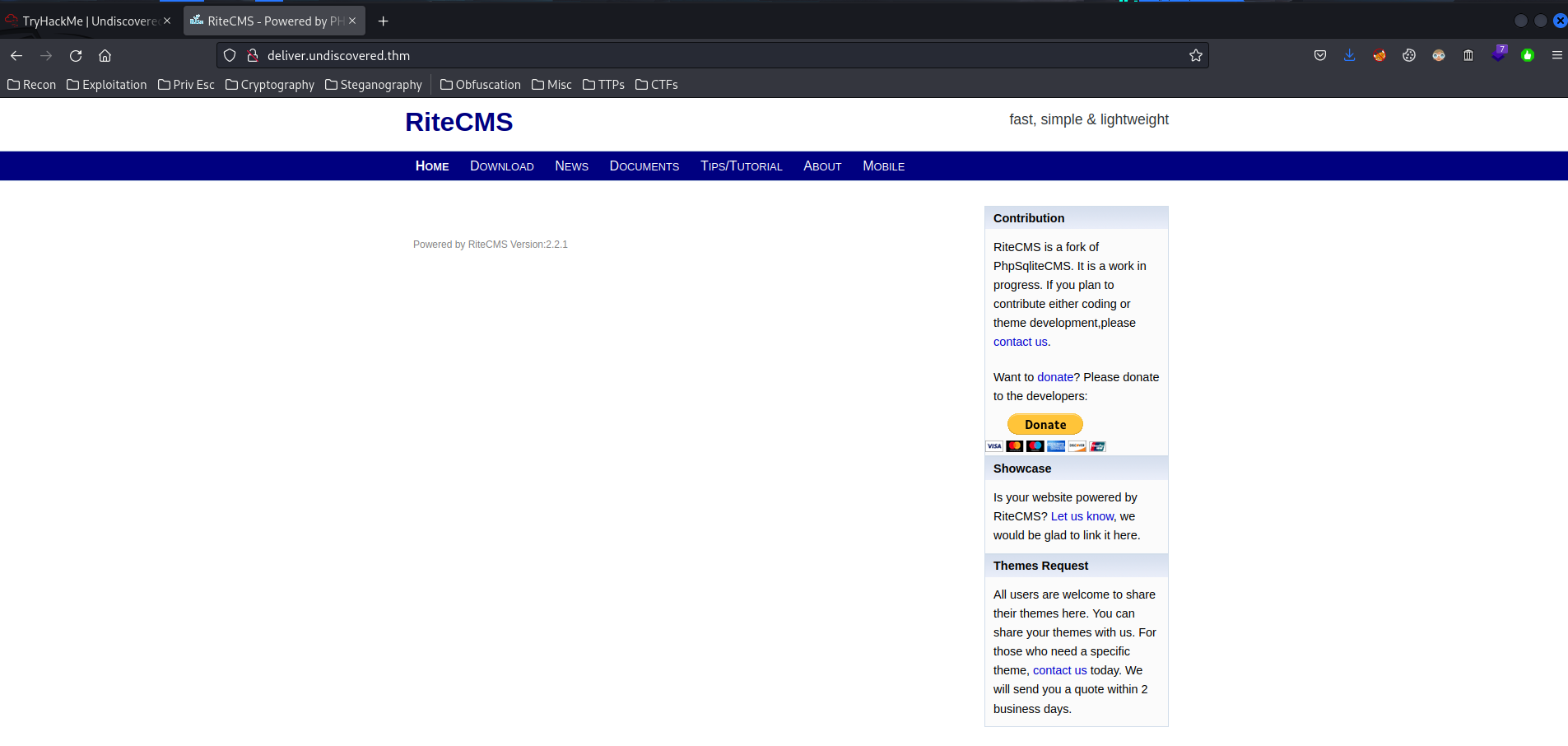1568x746 pixels.
Task: Open the Documents nav item
Action: [644, 166]
